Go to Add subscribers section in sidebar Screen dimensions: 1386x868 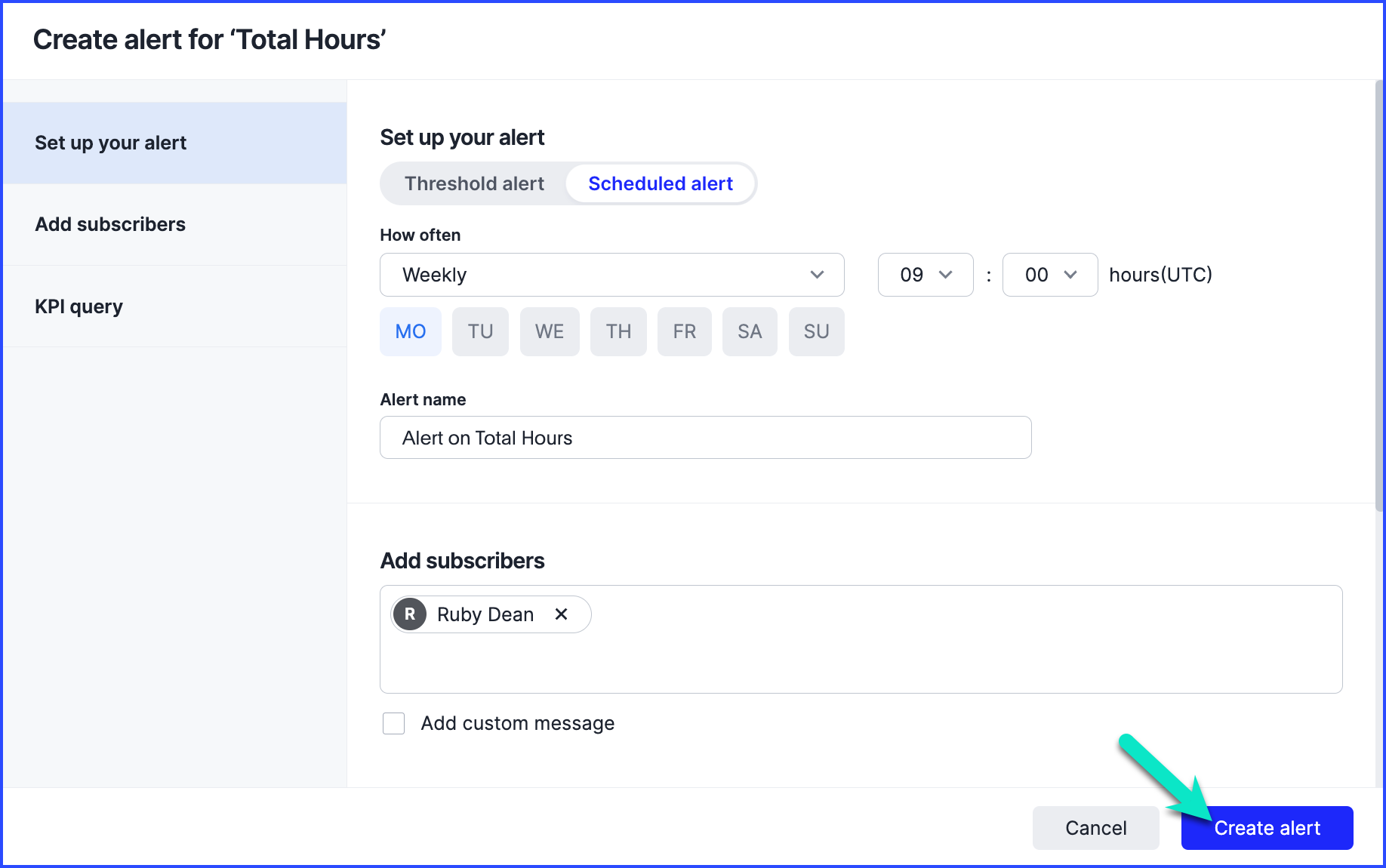tap(110, 224)
